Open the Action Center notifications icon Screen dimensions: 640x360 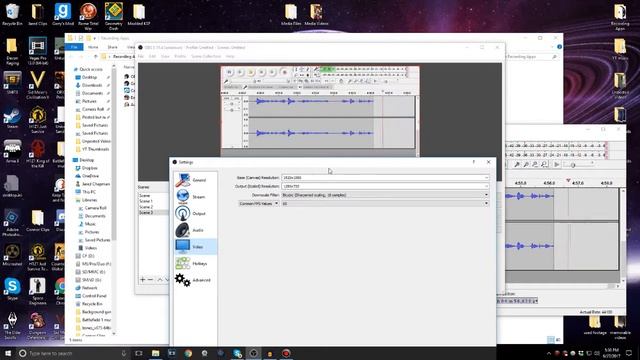[x=629, y=353]
